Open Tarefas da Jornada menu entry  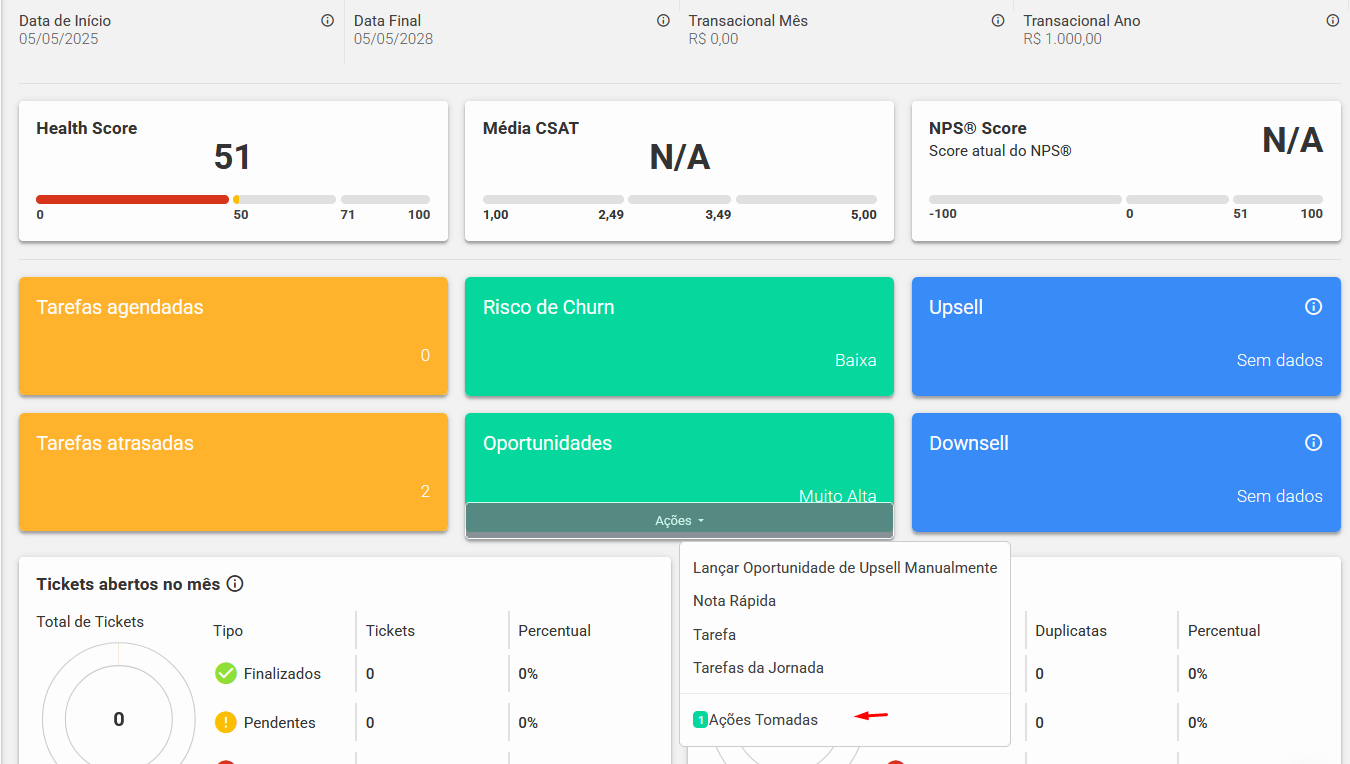click(x=758, y=668)
